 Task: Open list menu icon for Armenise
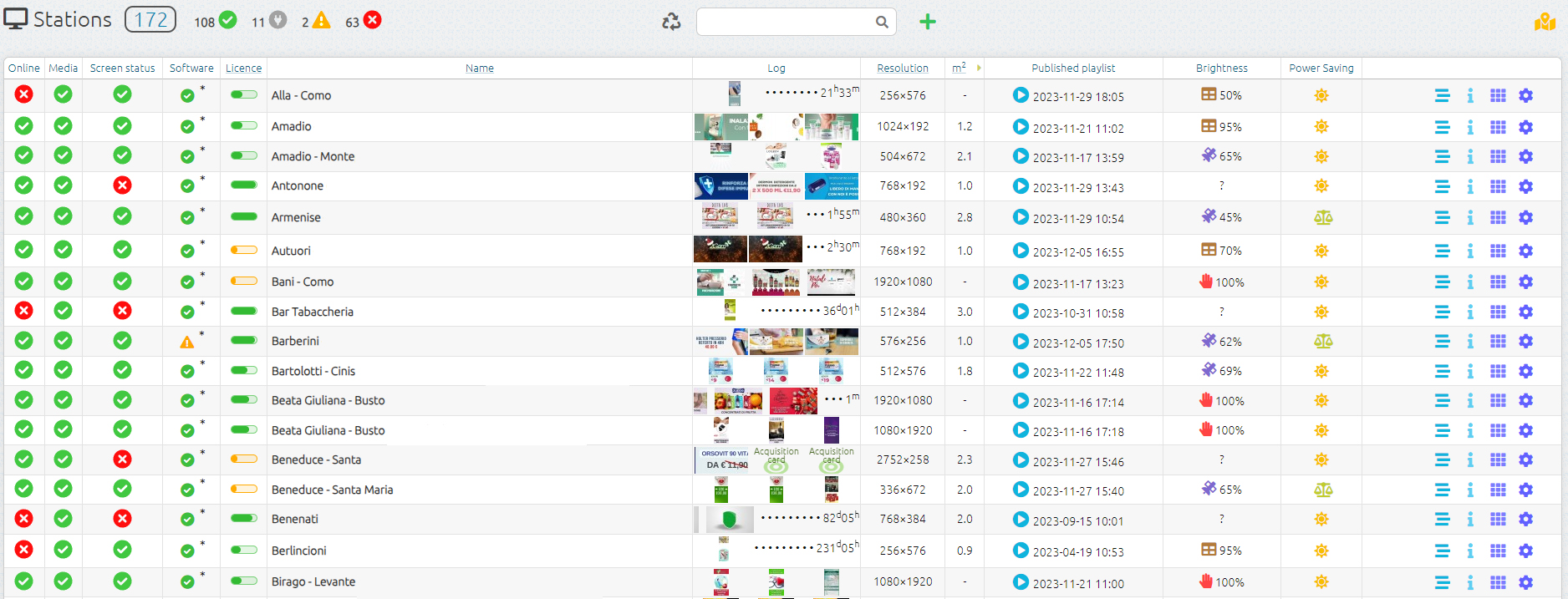point(1442,217)
